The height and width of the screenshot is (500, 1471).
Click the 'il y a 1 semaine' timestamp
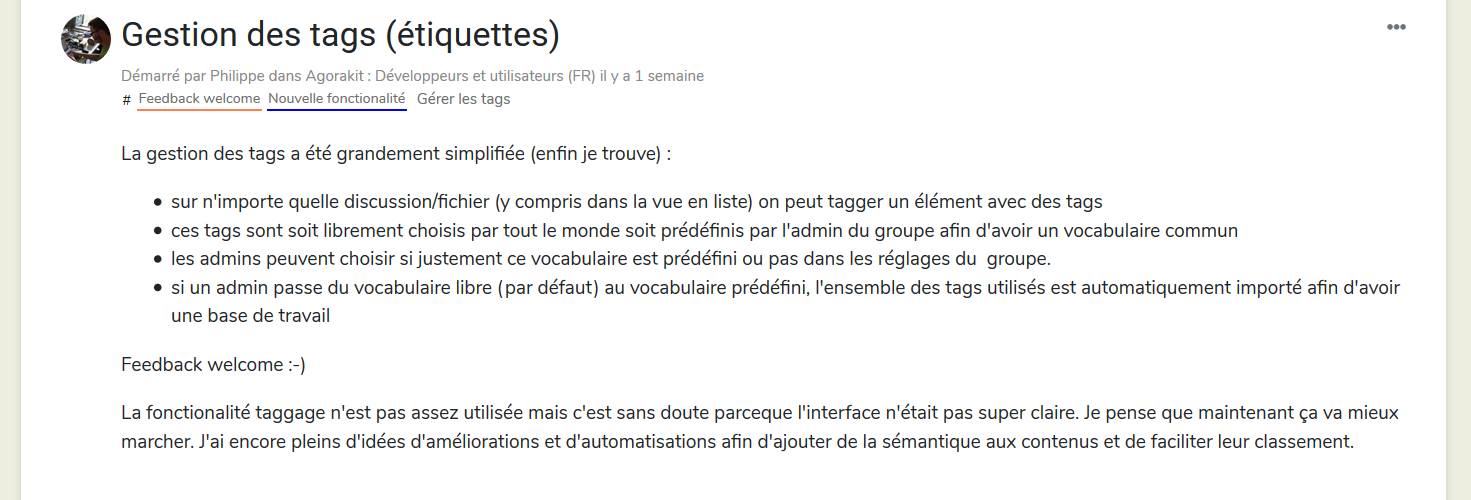click(x=652, y=76)
